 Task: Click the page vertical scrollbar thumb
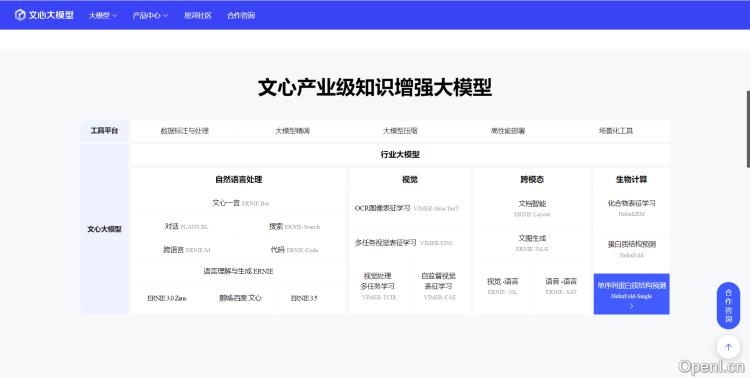pos(748,129)
